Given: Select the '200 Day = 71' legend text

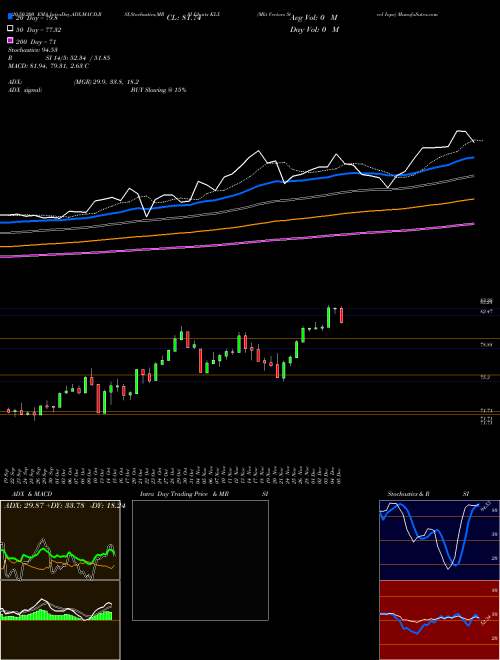Looking at the screenshot, I should pos(36,42).
